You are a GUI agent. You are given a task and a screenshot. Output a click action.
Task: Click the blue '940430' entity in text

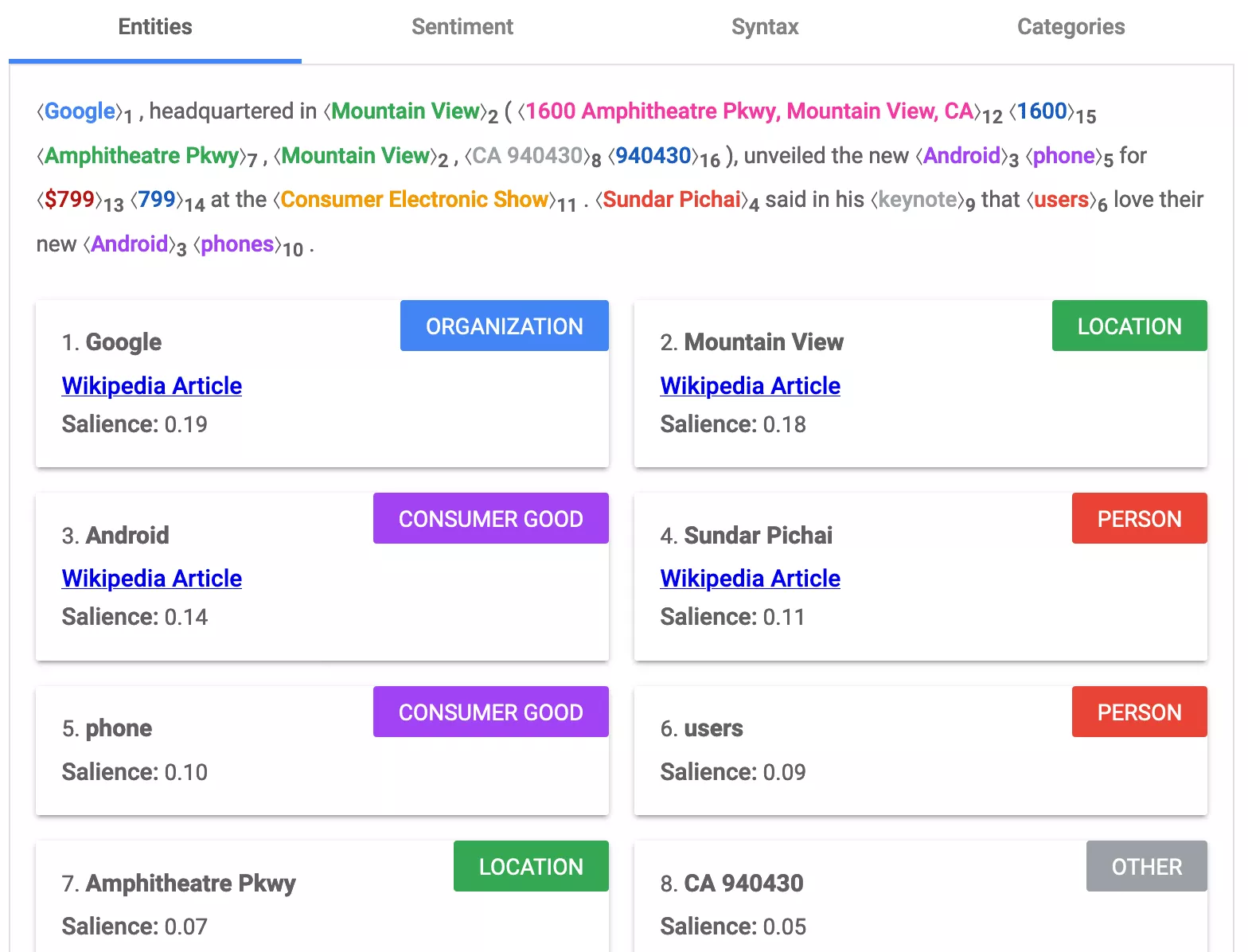[x=653, y=155]
